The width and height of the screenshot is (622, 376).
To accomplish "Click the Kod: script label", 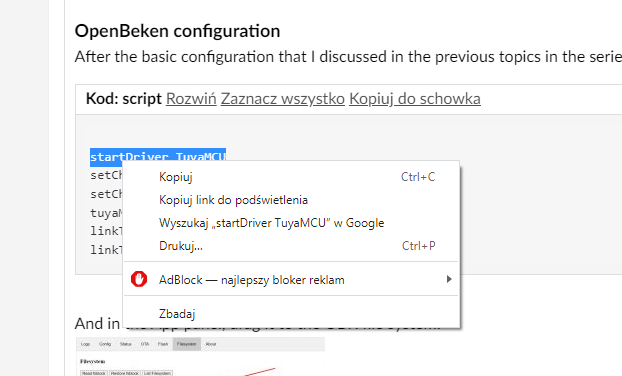I will [124, 99].
